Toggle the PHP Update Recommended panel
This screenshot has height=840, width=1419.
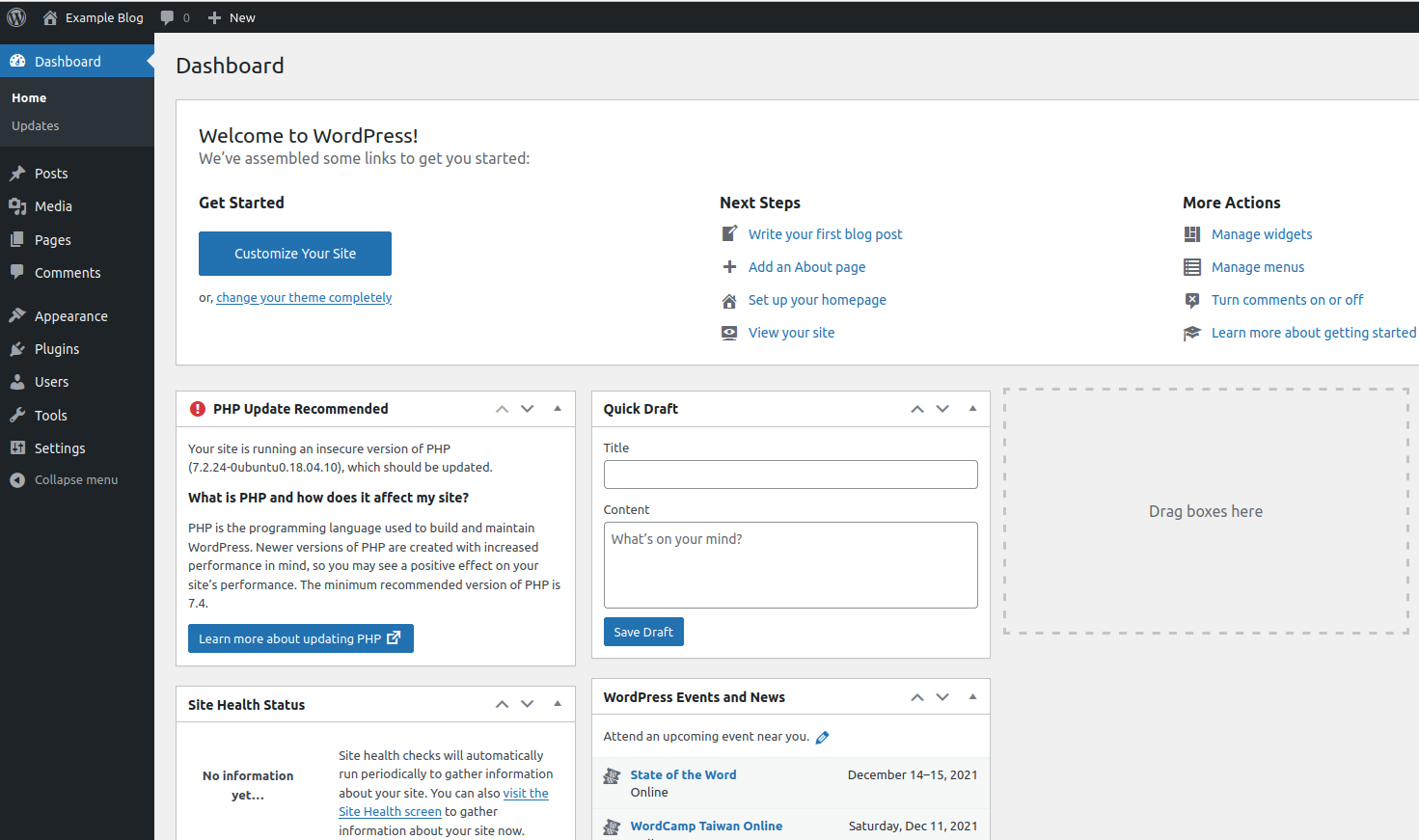(558, 409)
